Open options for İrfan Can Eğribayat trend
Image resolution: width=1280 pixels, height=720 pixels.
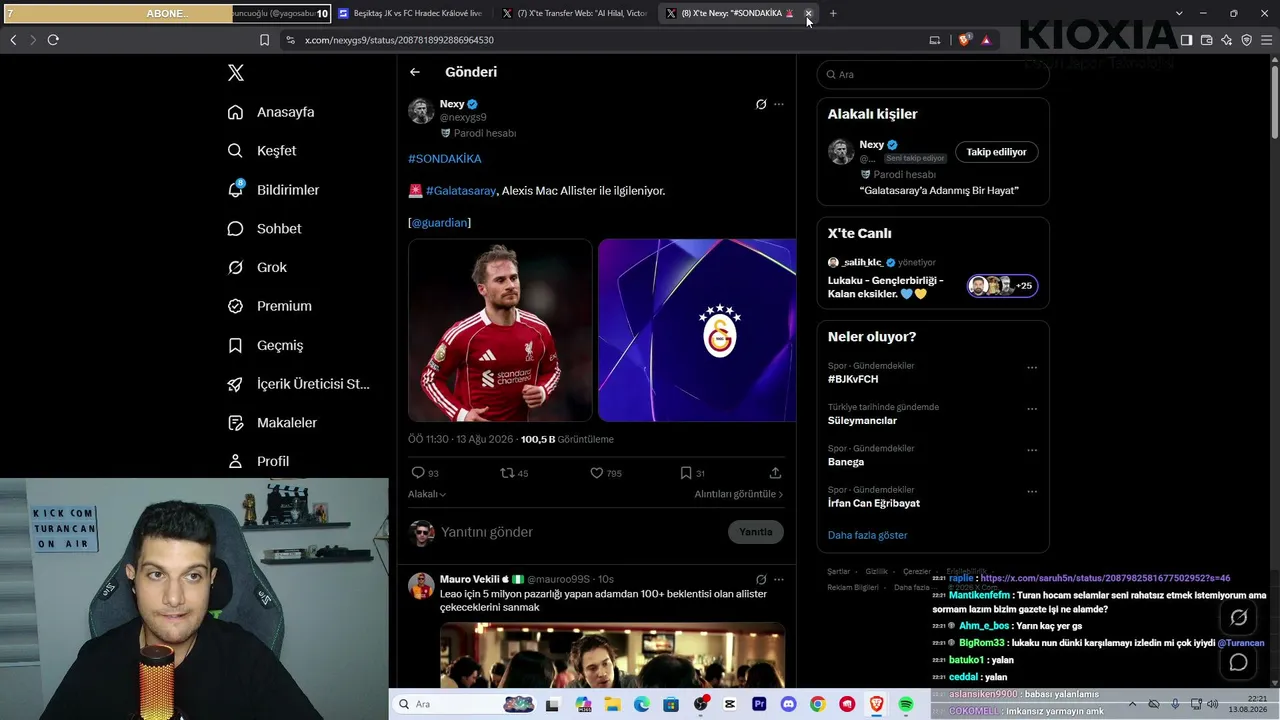(x=1032, y=492)
